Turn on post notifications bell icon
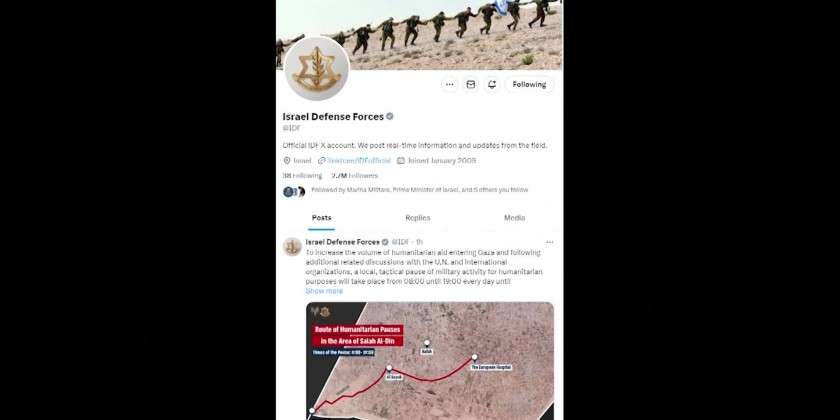Image resolution: width=840 pixels, height=420 pixels. (x=492, y=84)
